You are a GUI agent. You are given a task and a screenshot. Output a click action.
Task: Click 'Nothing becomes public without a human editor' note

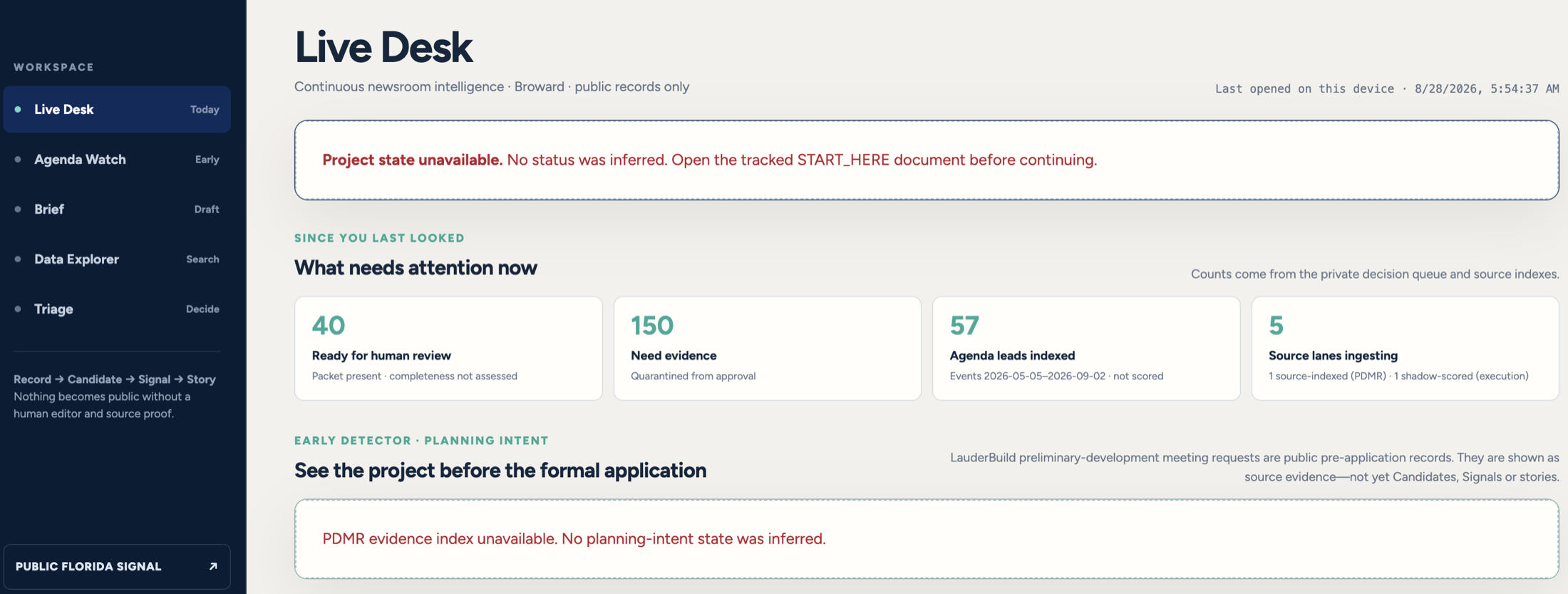[102, 405]
